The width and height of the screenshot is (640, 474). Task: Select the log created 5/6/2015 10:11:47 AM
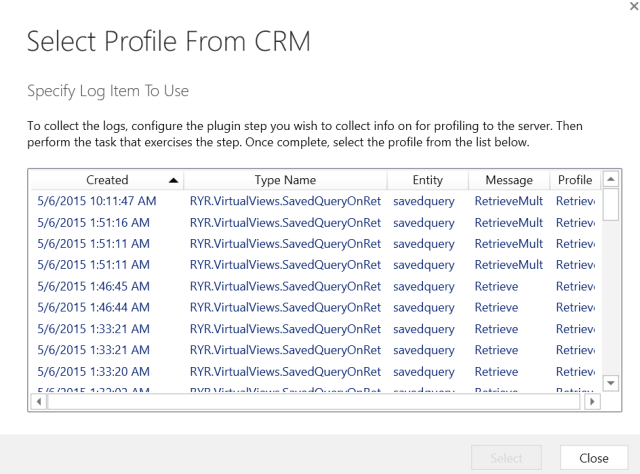93,201
